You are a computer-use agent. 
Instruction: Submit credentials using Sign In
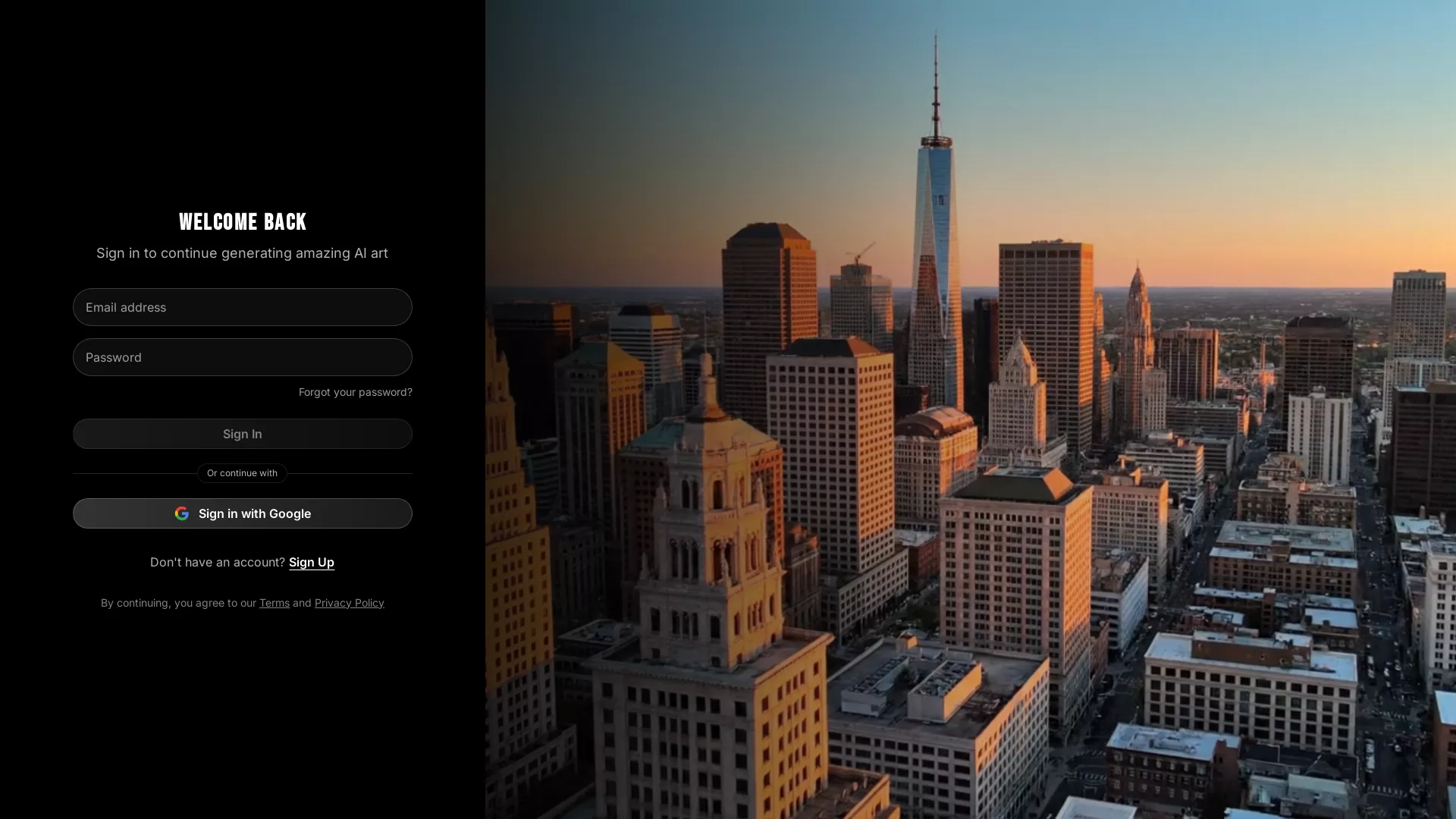(x=243, y=434)
